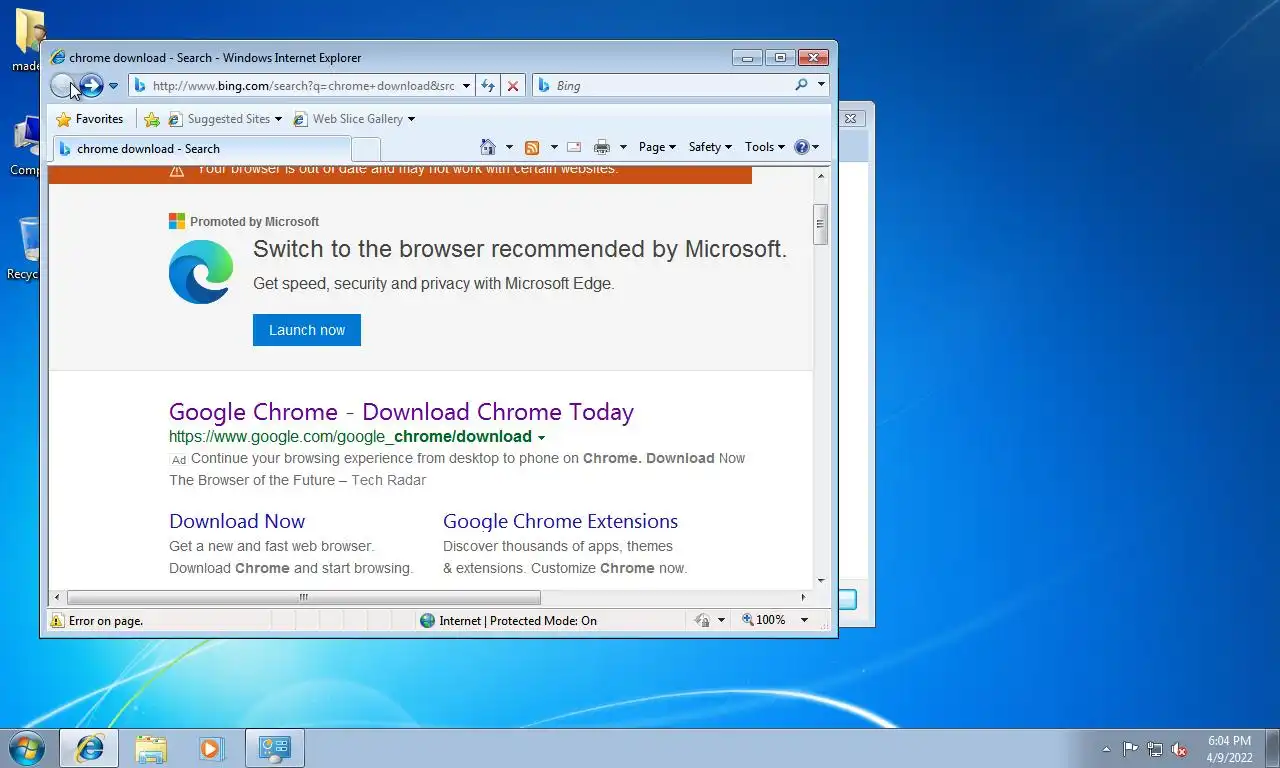Print the page with printer icon

click(602, 147)
